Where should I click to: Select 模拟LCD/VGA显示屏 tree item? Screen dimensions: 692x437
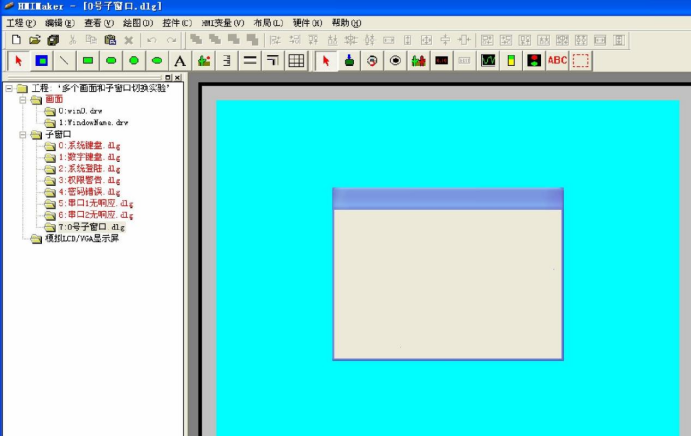pos(82,238)
